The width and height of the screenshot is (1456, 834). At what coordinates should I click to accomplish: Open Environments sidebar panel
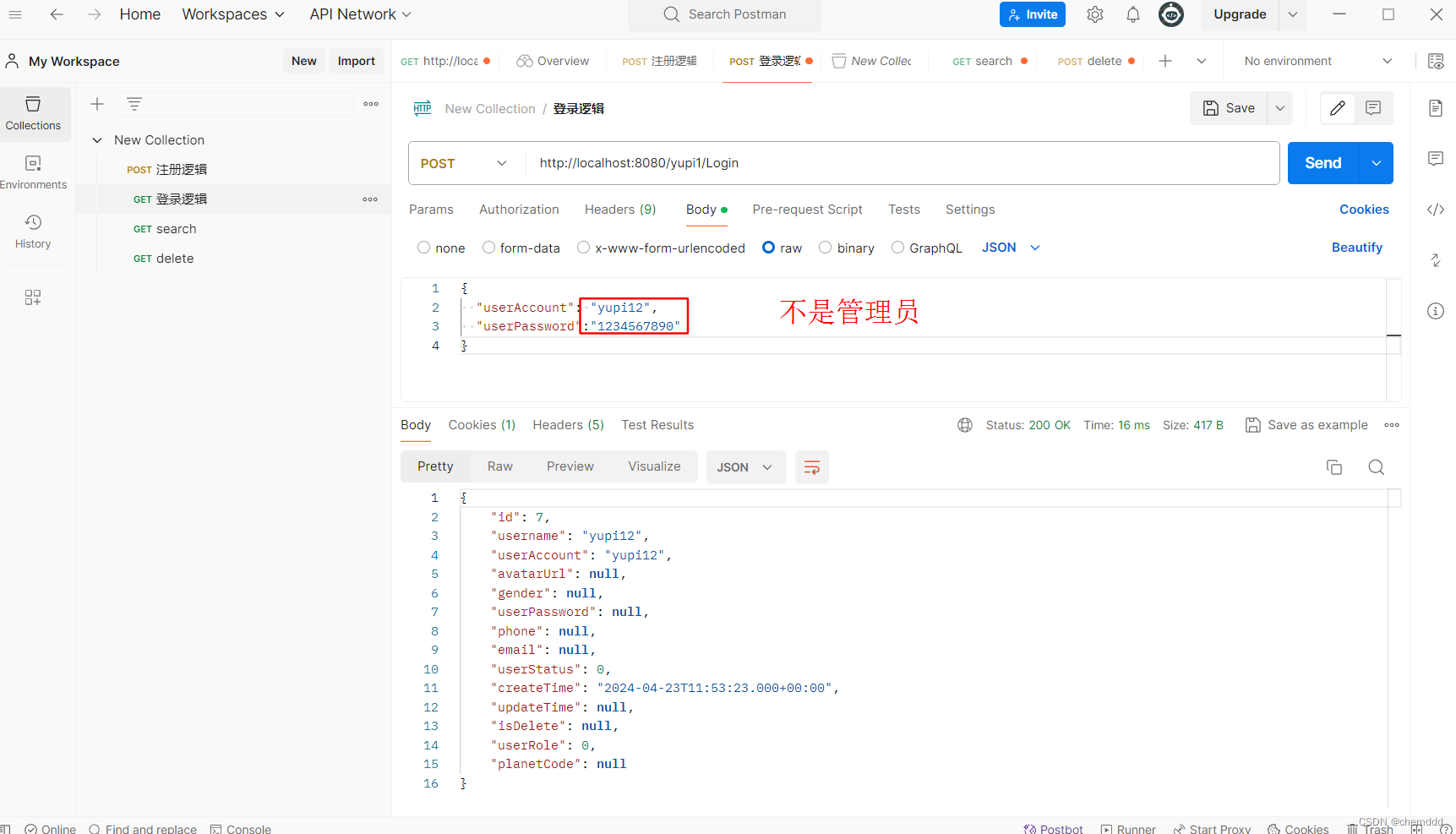33,172
